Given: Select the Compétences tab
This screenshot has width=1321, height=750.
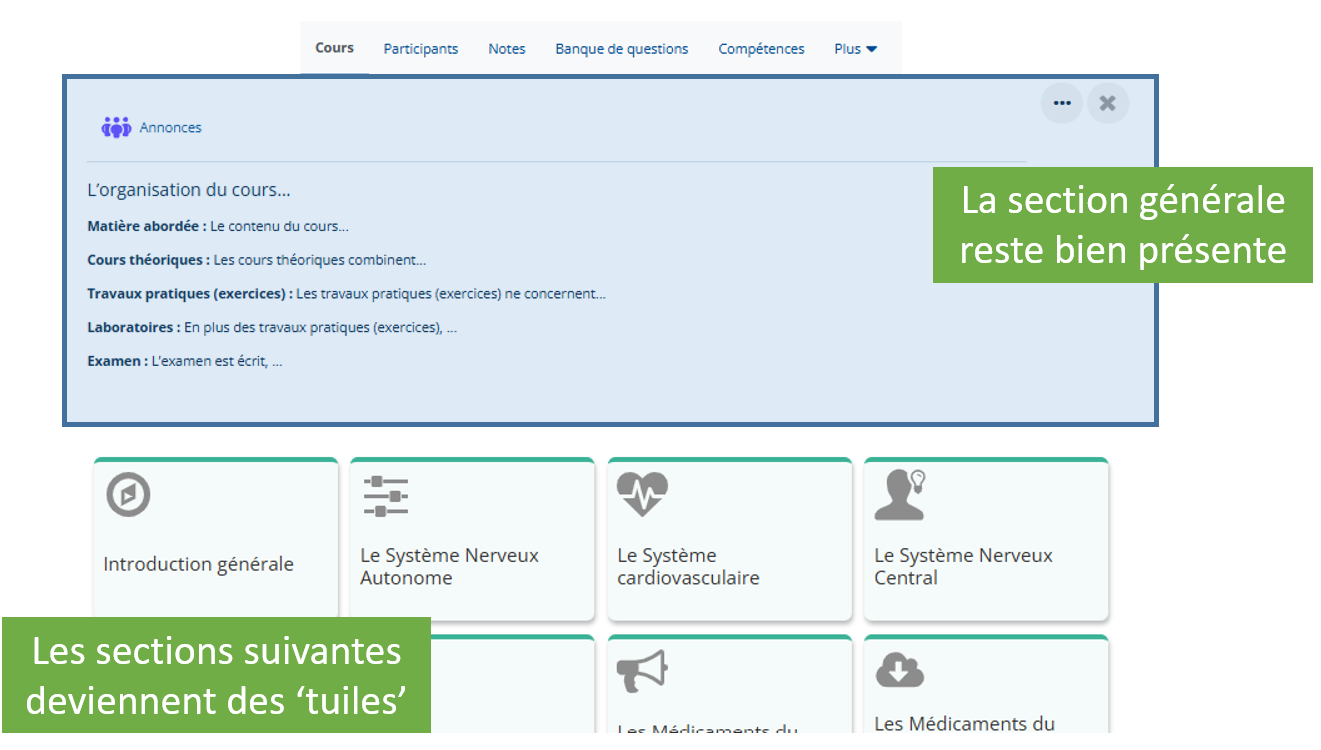Looking at the screenshot, I should tap(761, 48).
